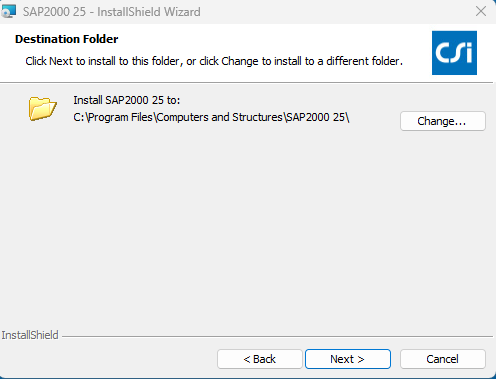Go back with the < Back button
The width and height of the screenshot is (496, 379).
(260, 359)
